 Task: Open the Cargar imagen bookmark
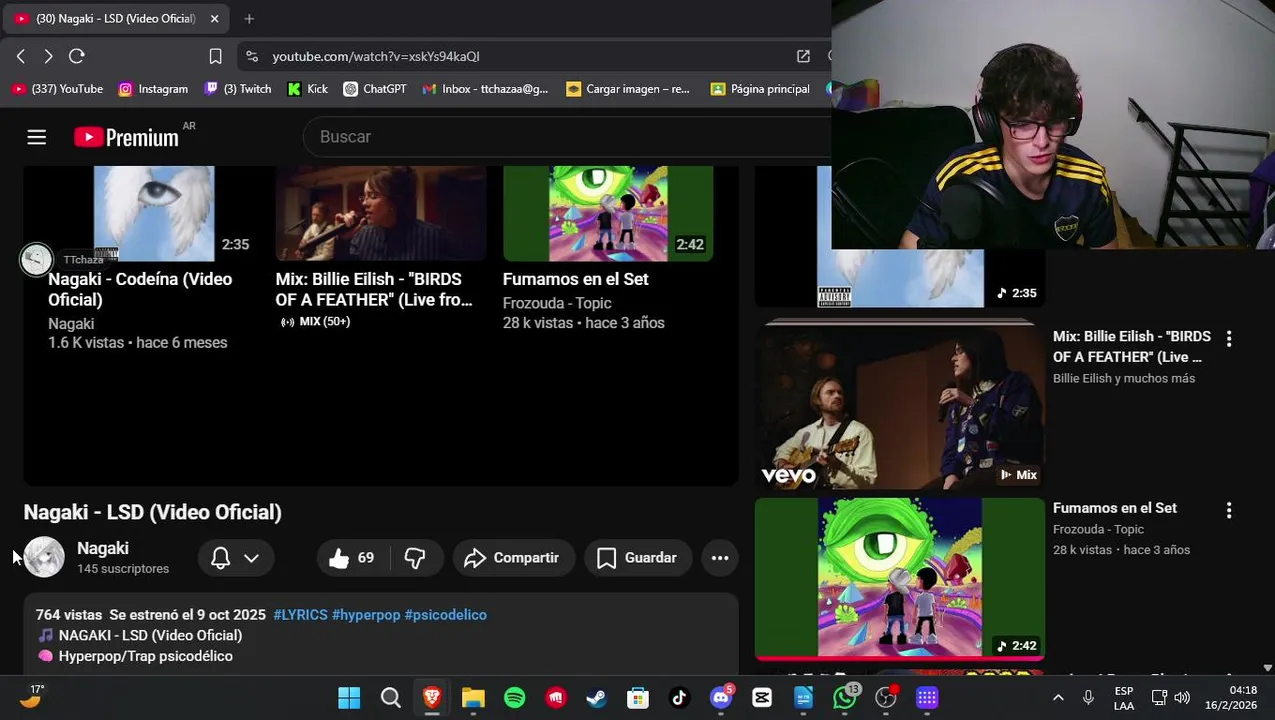[x=628, y=89]
